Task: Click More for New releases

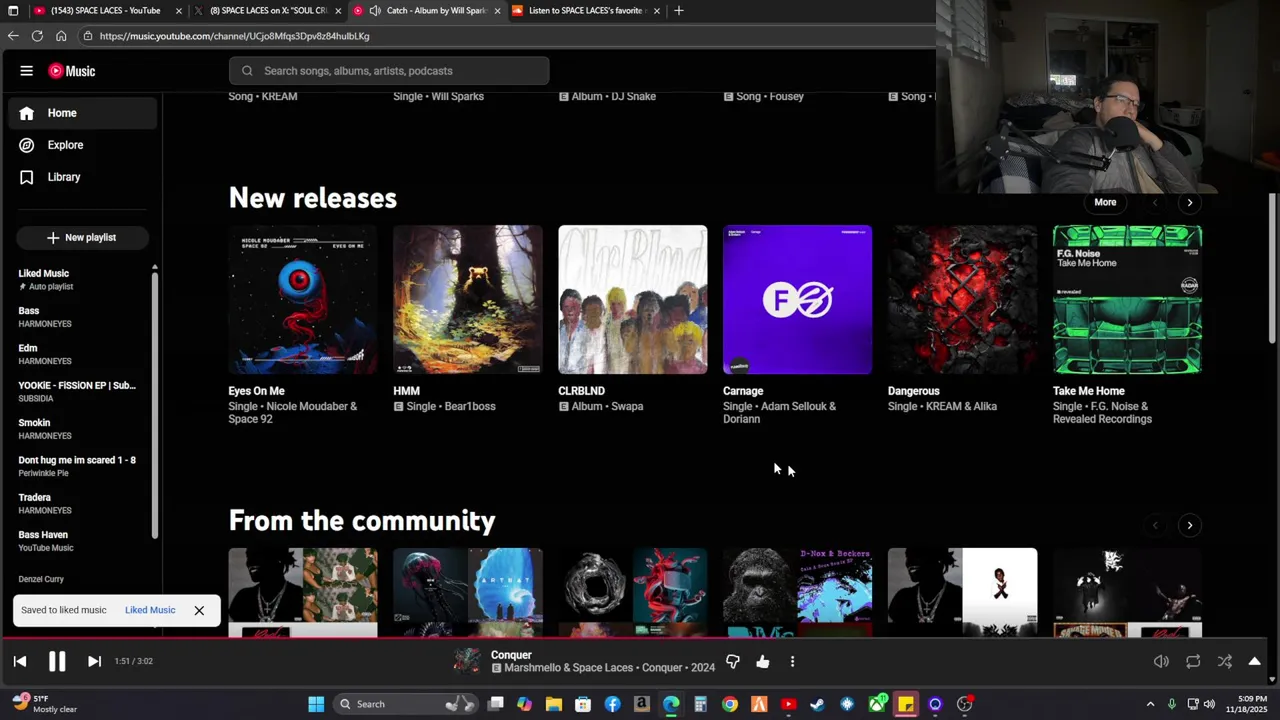Action: point(1105,202)
